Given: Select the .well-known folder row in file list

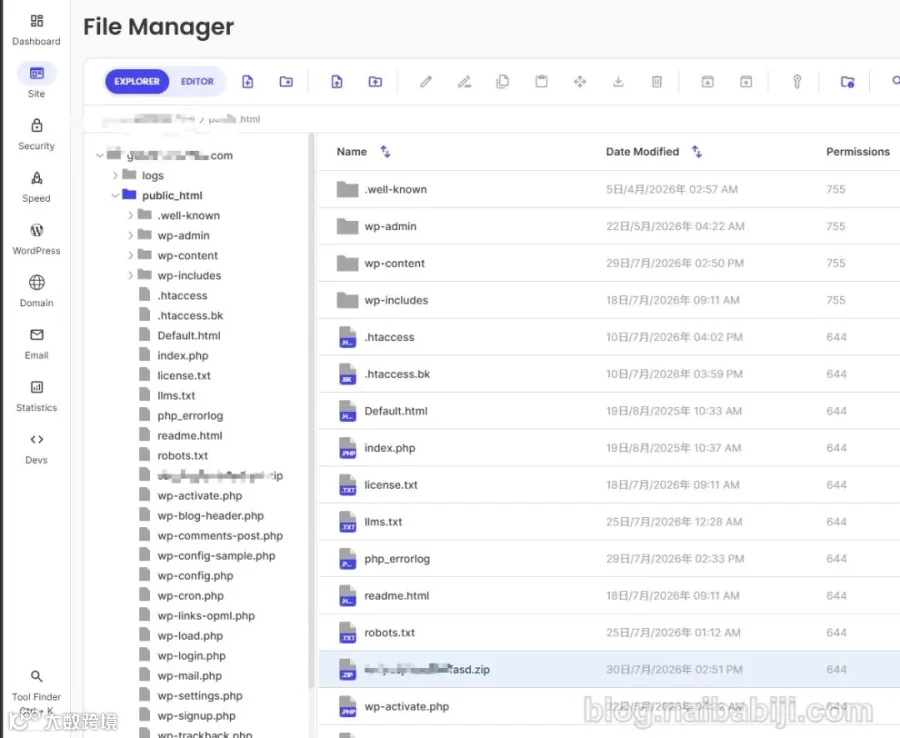Looking at the screenshot, I should point(609,189).
